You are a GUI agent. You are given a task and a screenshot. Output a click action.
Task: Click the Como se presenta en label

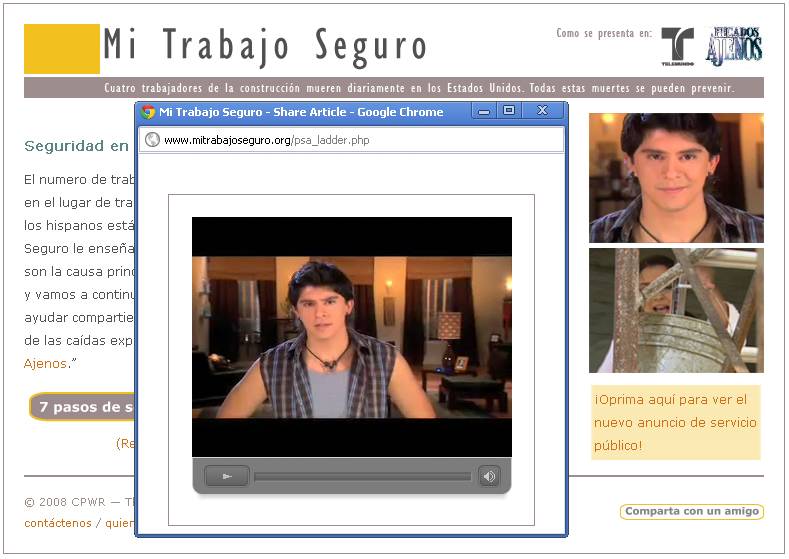(x=604, y=33)
